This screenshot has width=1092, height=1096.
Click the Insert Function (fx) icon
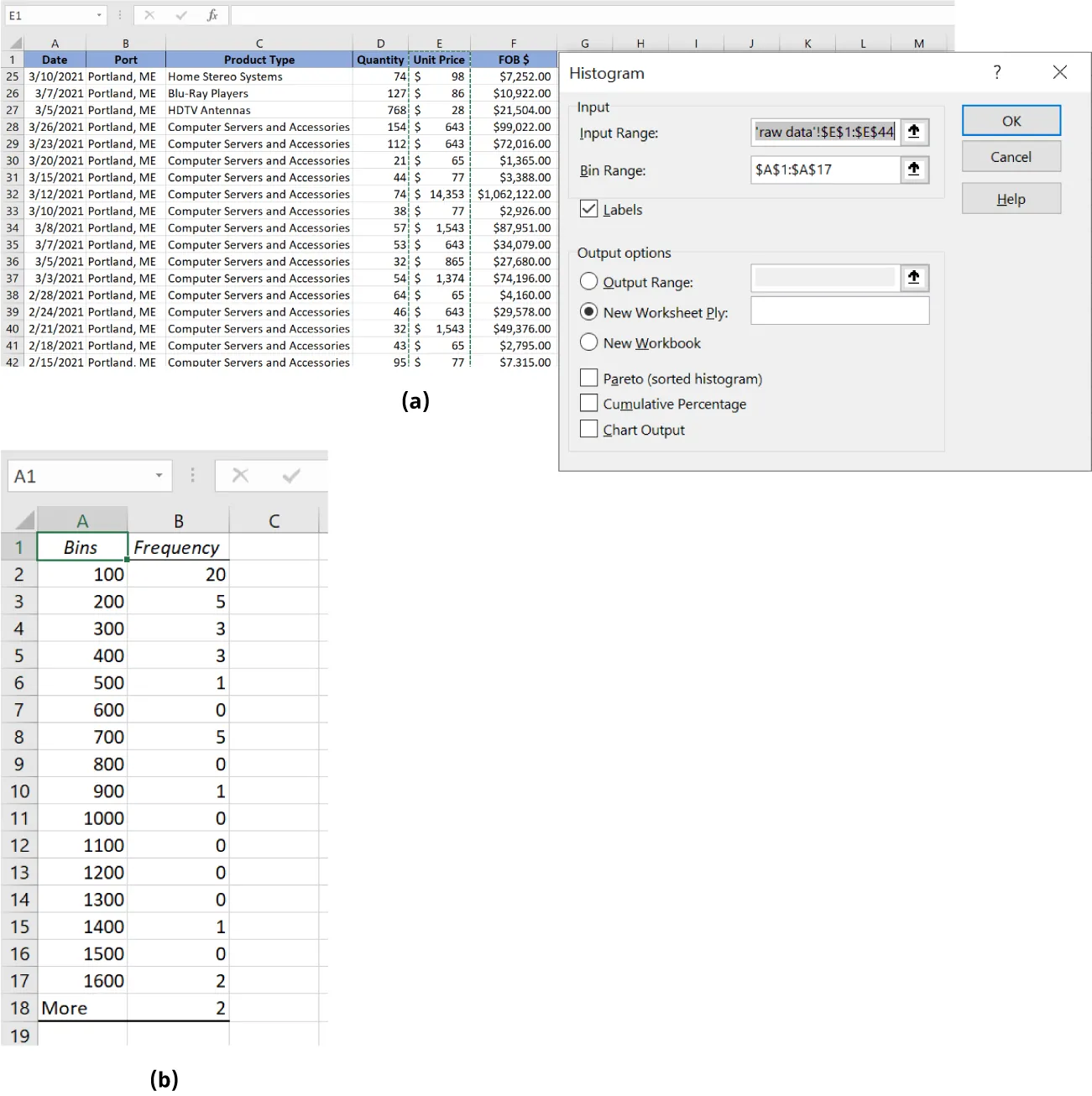tap(212, 14)
